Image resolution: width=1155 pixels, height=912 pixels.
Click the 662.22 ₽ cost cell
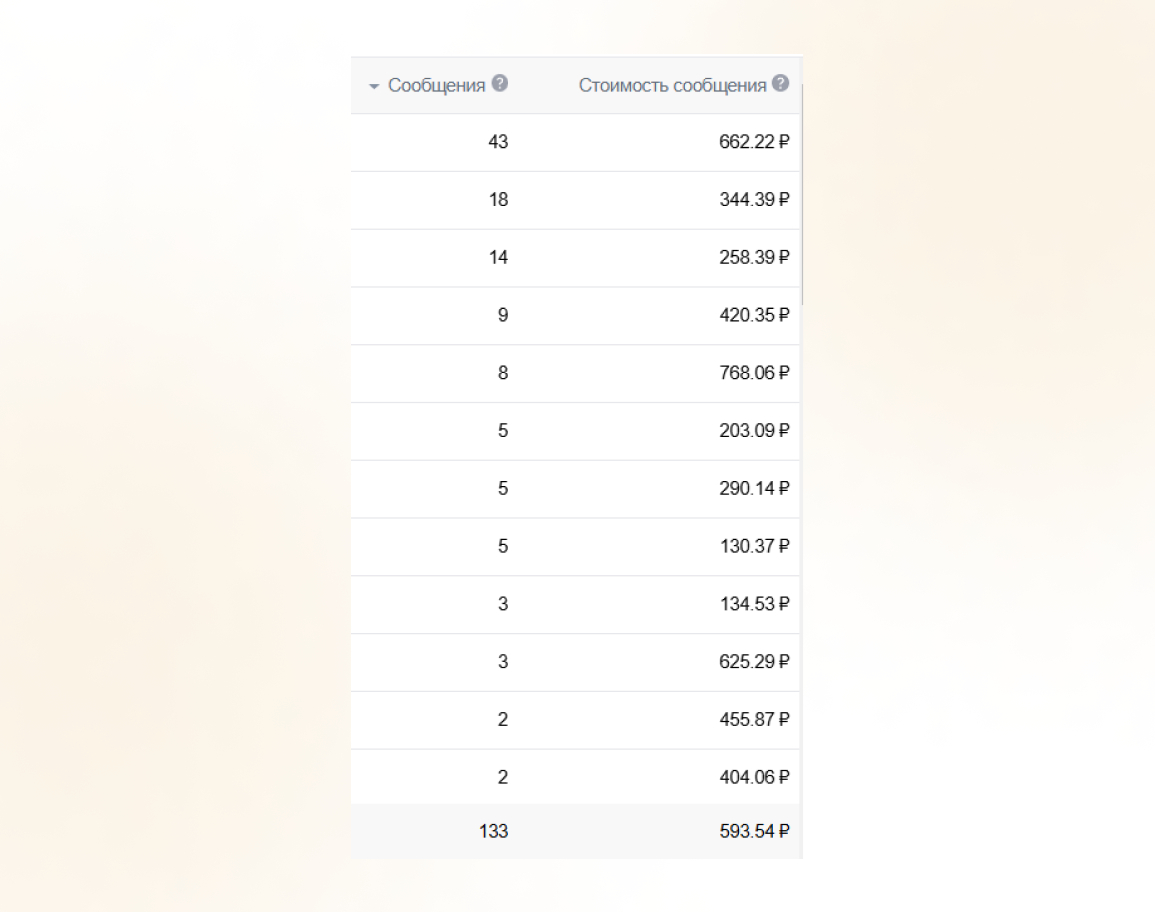754,142
